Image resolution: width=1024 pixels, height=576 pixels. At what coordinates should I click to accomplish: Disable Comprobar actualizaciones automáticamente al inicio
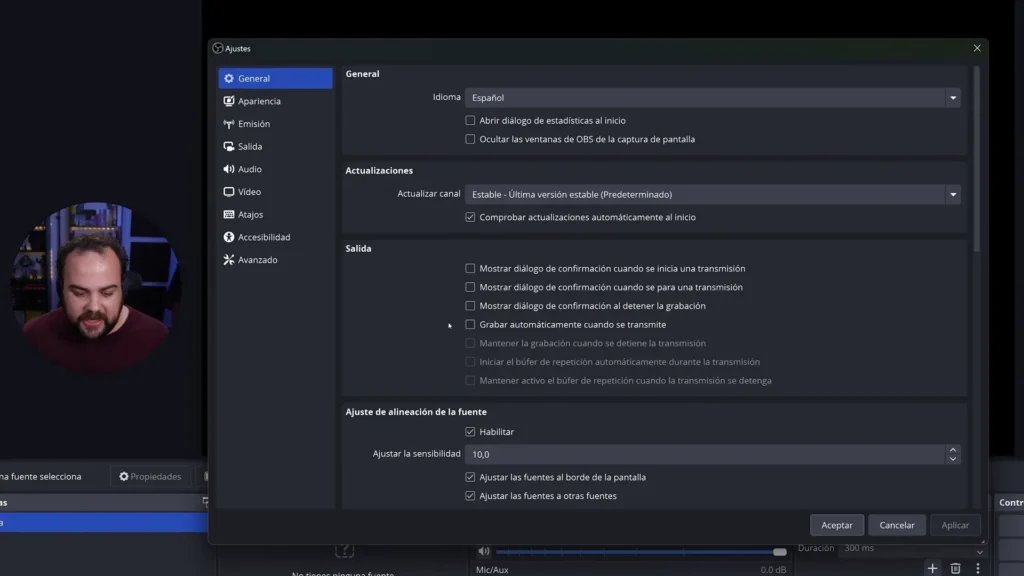[x=470, y=216]
